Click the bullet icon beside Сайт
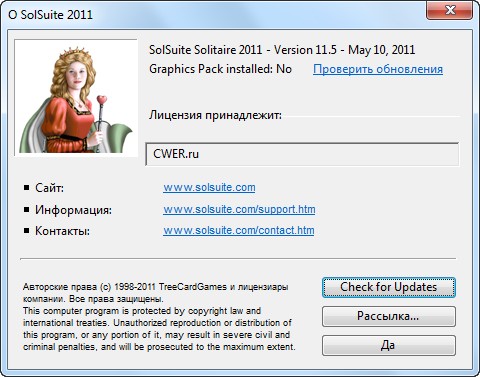 pos(27,188)
